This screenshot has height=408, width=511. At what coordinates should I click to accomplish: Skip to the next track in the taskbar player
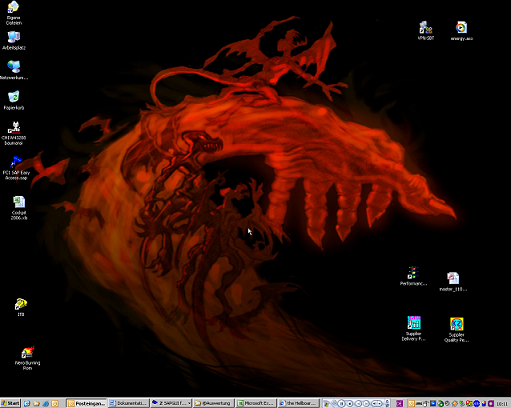pyautogui.click(x=366, y=404)
